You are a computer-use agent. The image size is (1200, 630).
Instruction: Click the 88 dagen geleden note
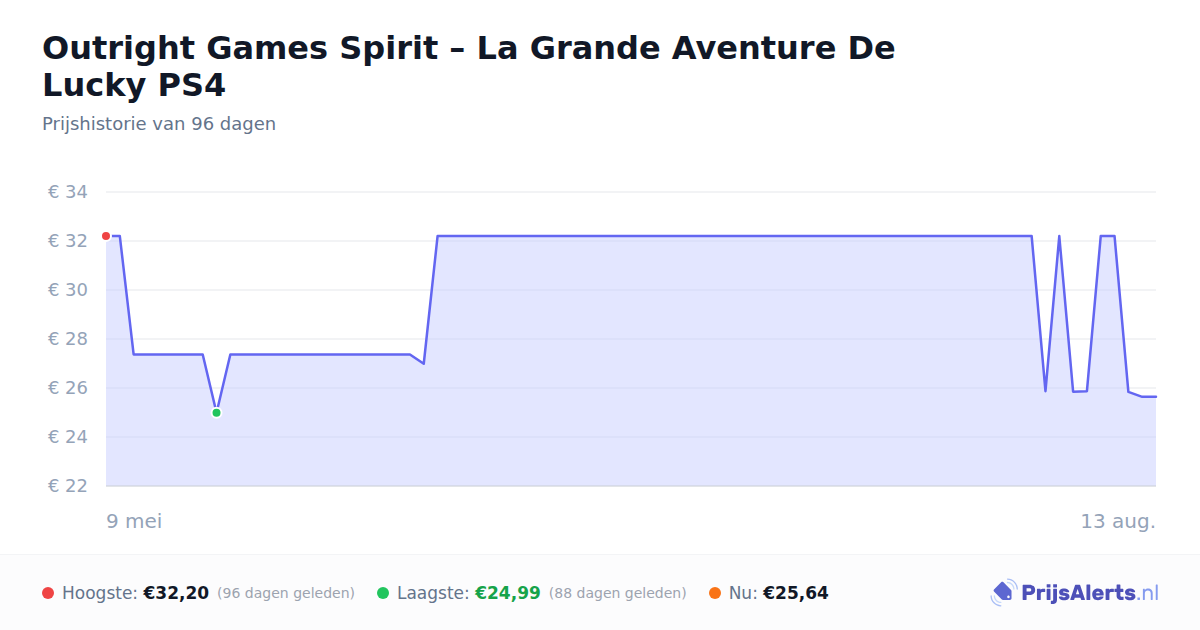[x=618, y=593]
